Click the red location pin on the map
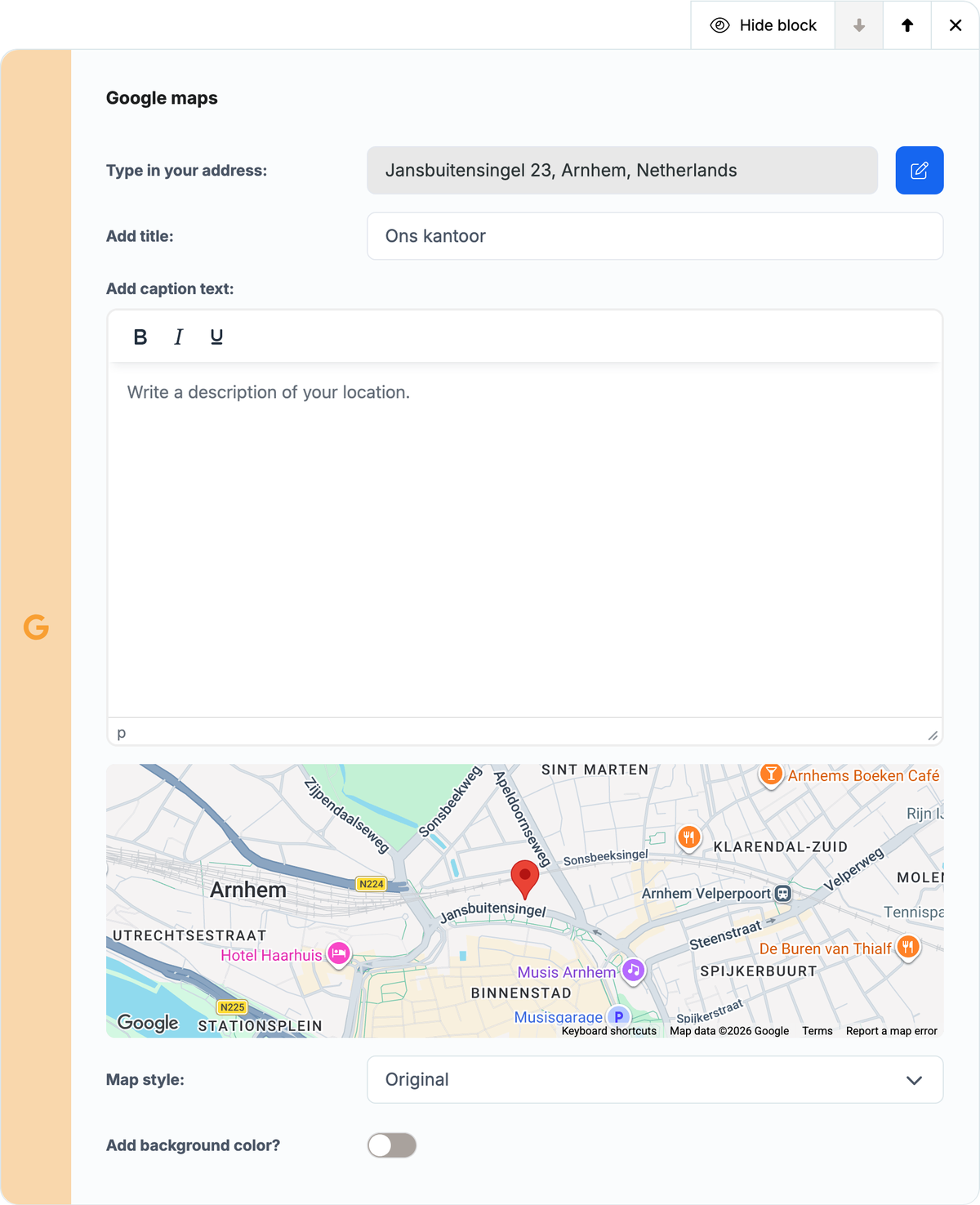The image size is (980, 1205). tap(524, 879)
